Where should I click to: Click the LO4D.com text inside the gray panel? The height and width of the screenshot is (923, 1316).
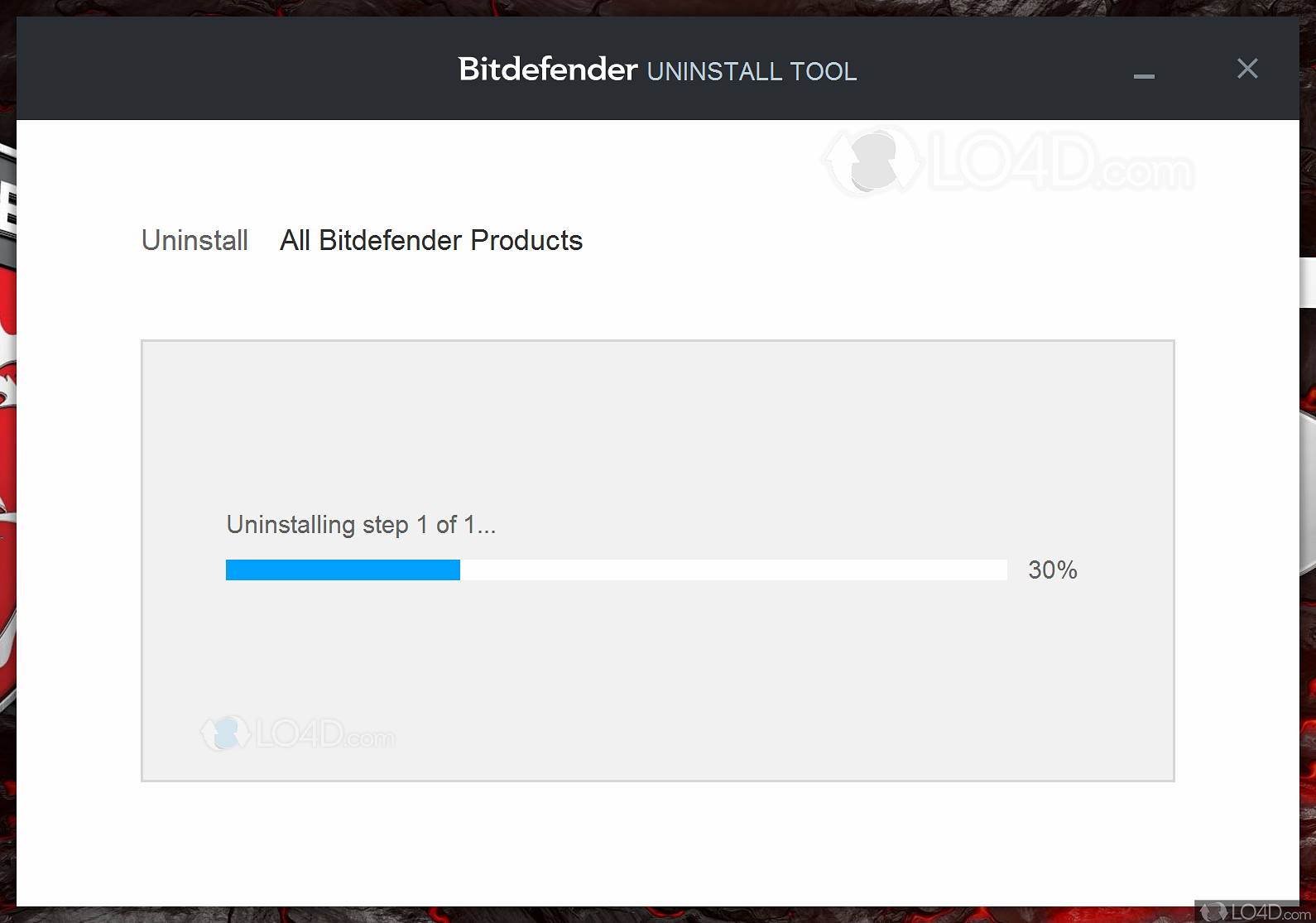pos(324,734)
